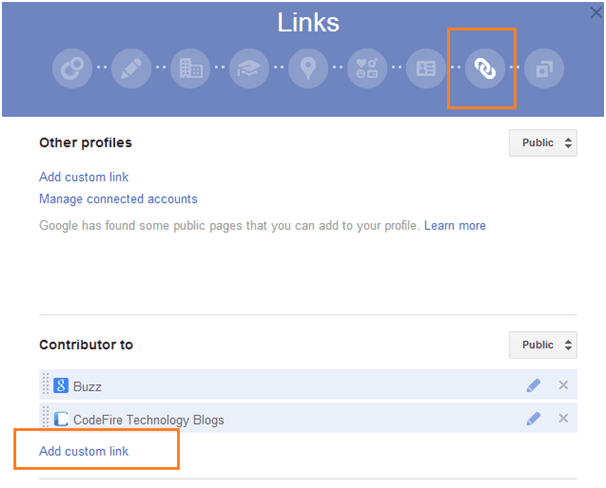Select the Contact Information card step
Image resolution: width=606 pixels, height=488 pixels.
click(x=426, y=68)
